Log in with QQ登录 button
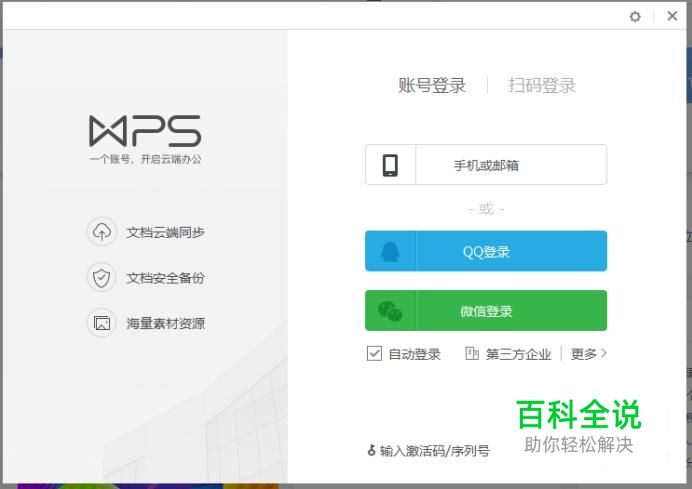This screenshot has height=489, width=692. pyautogui.click(x=486, y=251)
